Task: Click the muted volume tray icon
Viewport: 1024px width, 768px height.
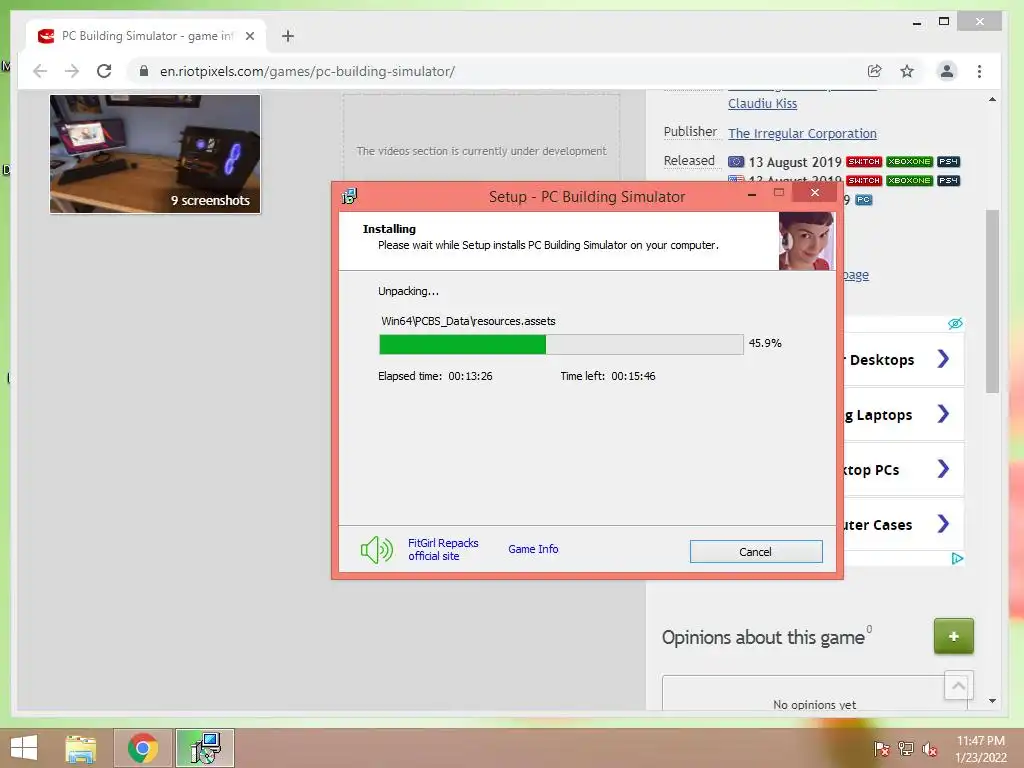Action: click(929, 748)
